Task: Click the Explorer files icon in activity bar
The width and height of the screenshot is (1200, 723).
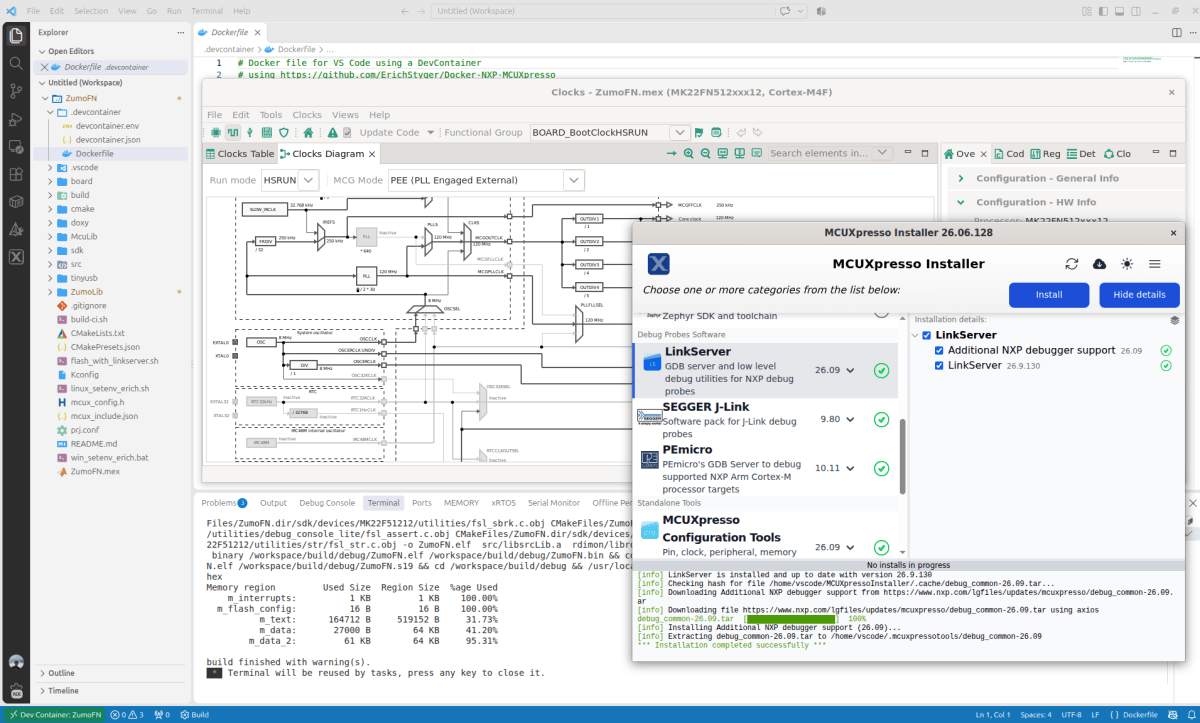Action: click(x=16, y=36)
